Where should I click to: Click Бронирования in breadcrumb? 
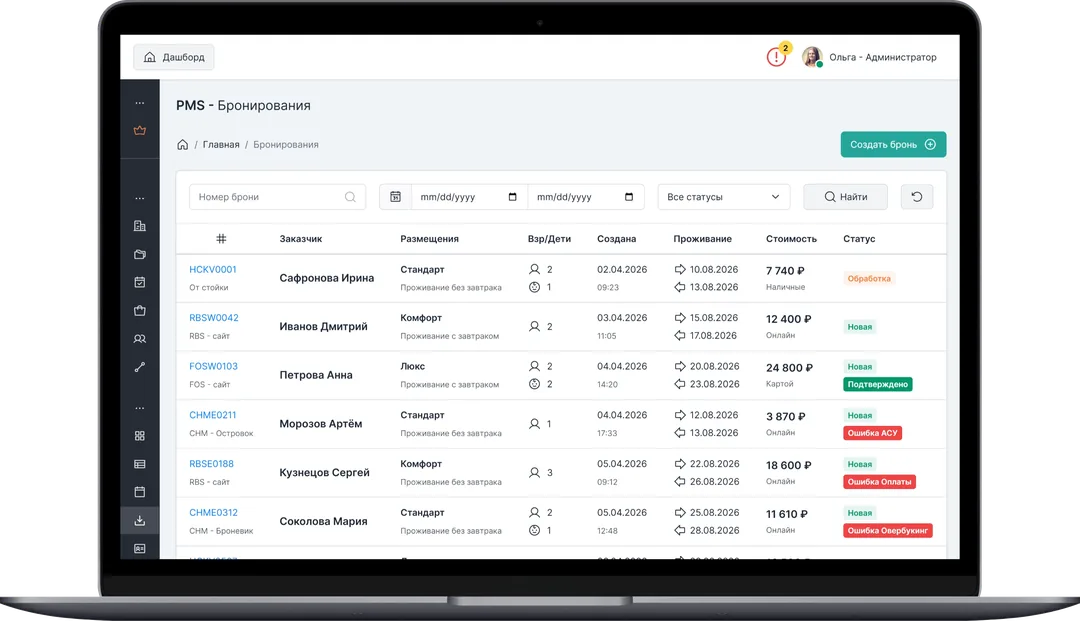[x=286, y=145]
